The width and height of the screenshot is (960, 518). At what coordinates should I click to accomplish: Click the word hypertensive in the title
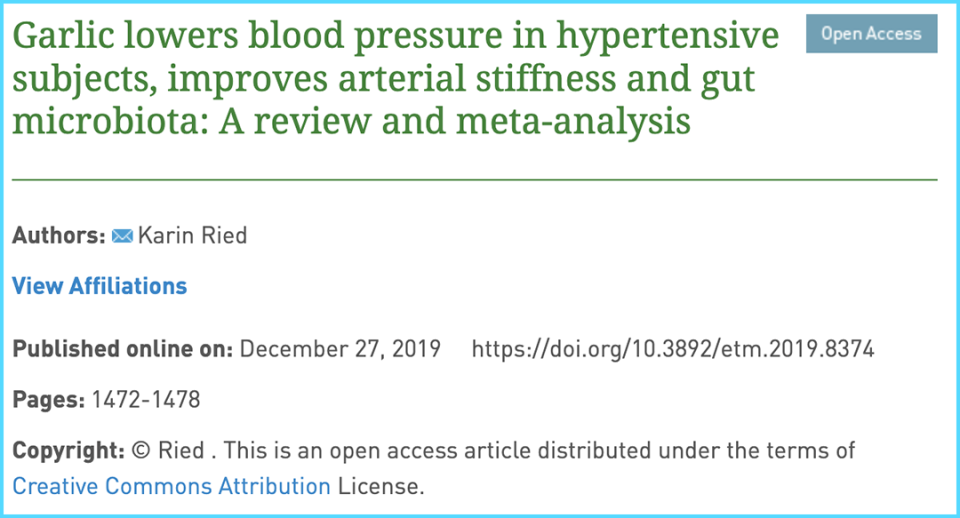pyautogui.click(x=667, y=36)
